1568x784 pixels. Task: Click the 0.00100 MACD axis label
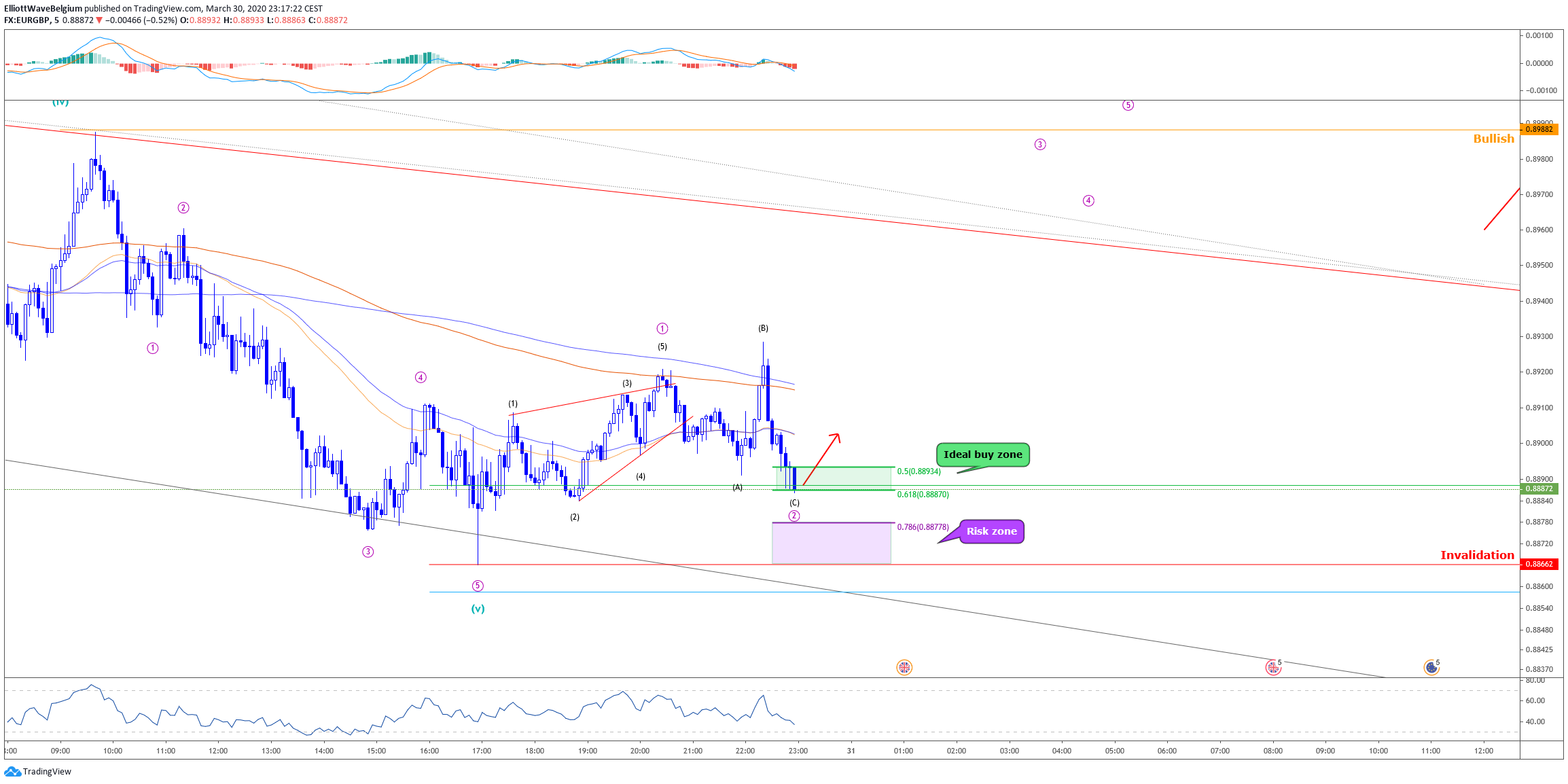point(1539,35)
